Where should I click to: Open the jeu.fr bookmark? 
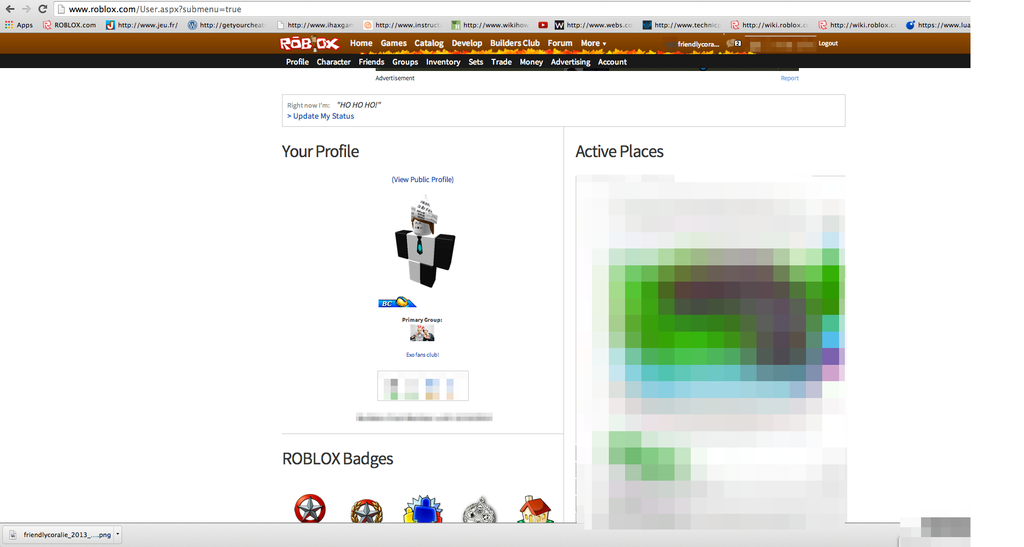pos(142,25)
